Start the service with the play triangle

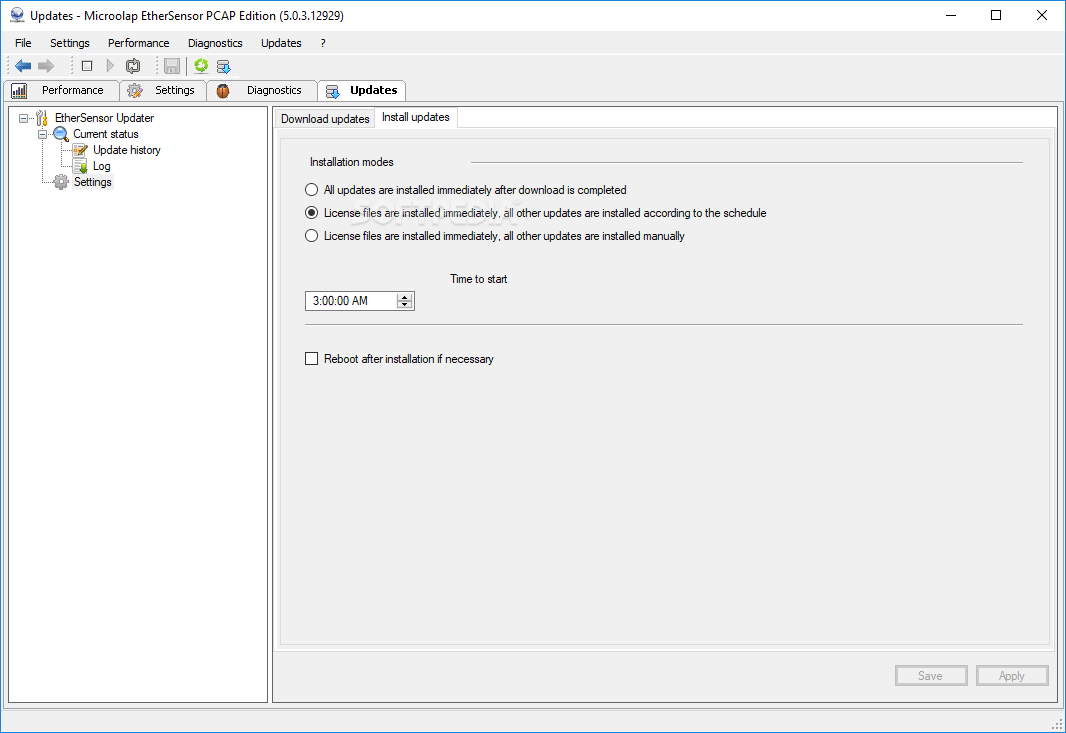click(110, 66)
